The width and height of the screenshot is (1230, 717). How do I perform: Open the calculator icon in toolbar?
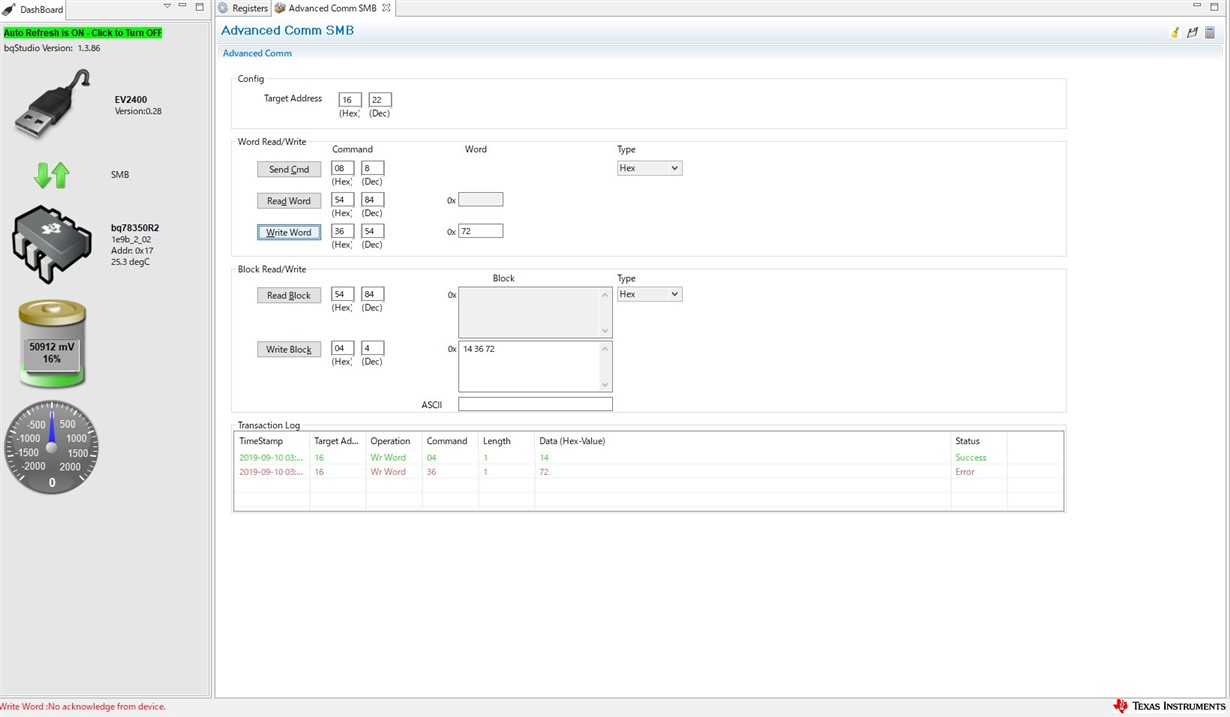1209,33
